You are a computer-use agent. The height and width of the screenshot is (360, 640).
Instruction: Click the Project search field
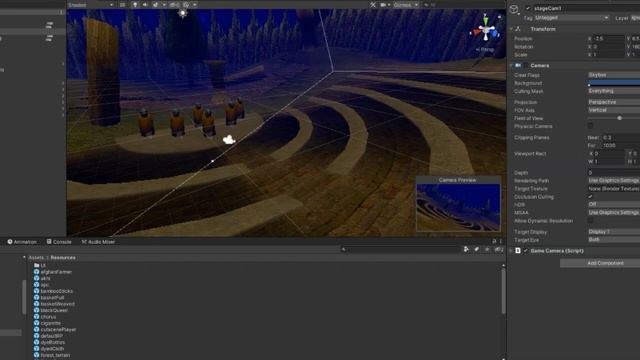400,249
